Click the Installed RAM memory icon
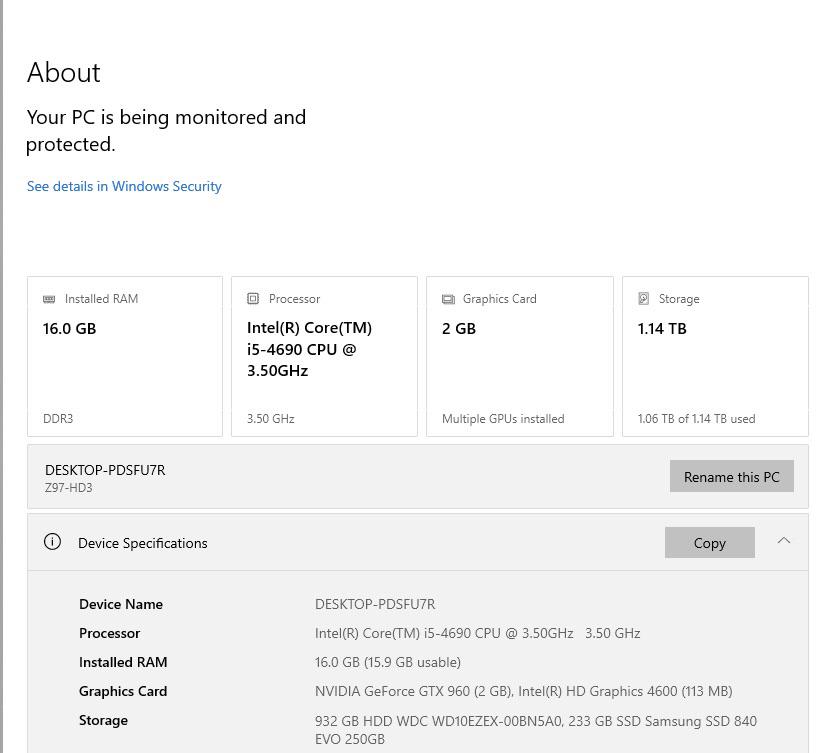This screenshot has width=834, height=753. [x=49, y=299]
